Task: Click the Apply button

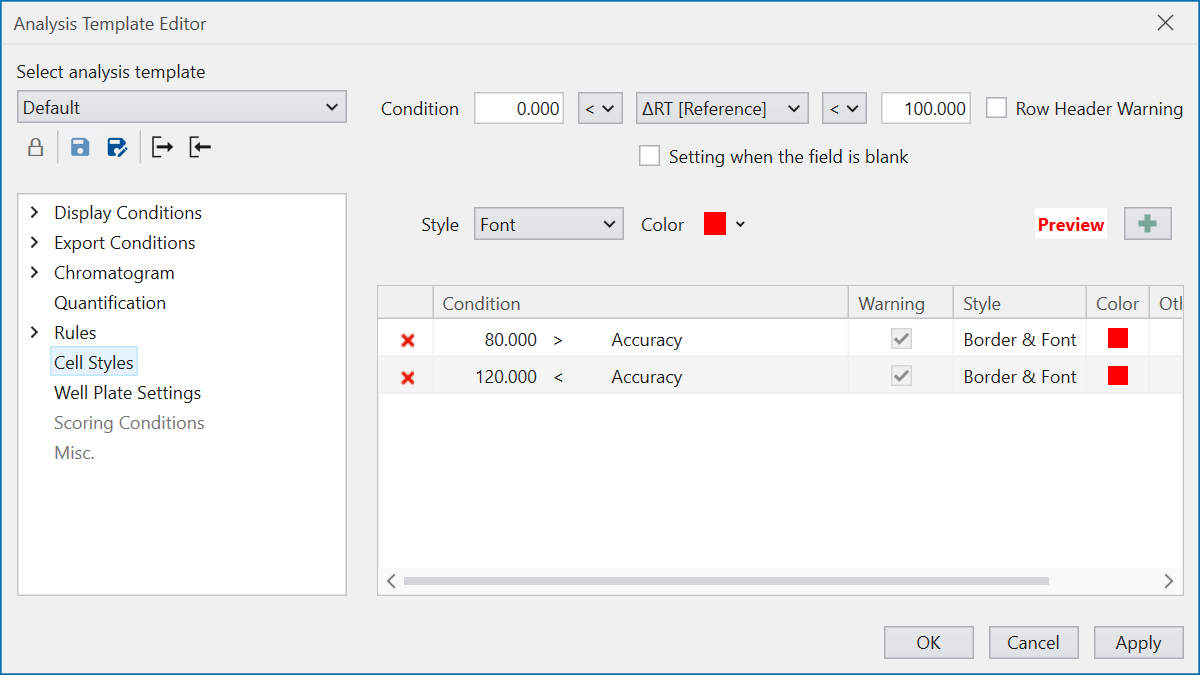Action: 1138,643
